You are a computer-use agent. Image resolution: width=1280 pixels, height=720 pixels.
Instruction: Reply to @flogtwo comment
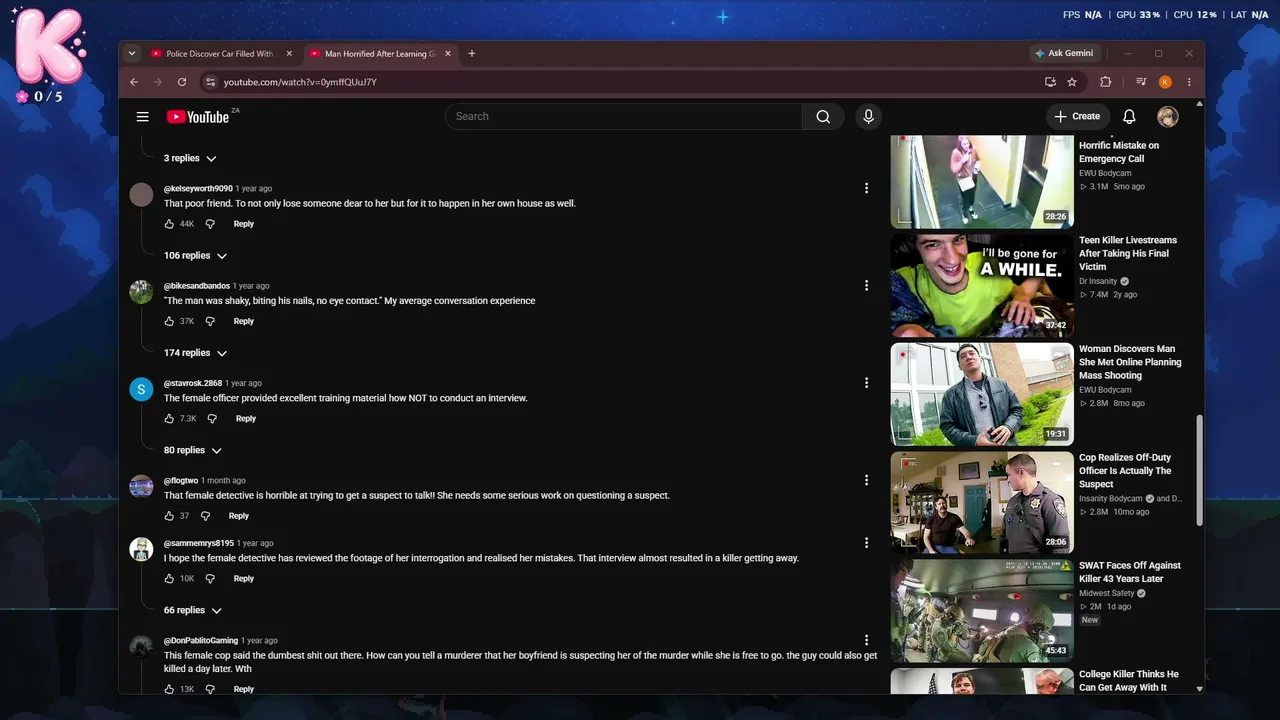point(238,516)
